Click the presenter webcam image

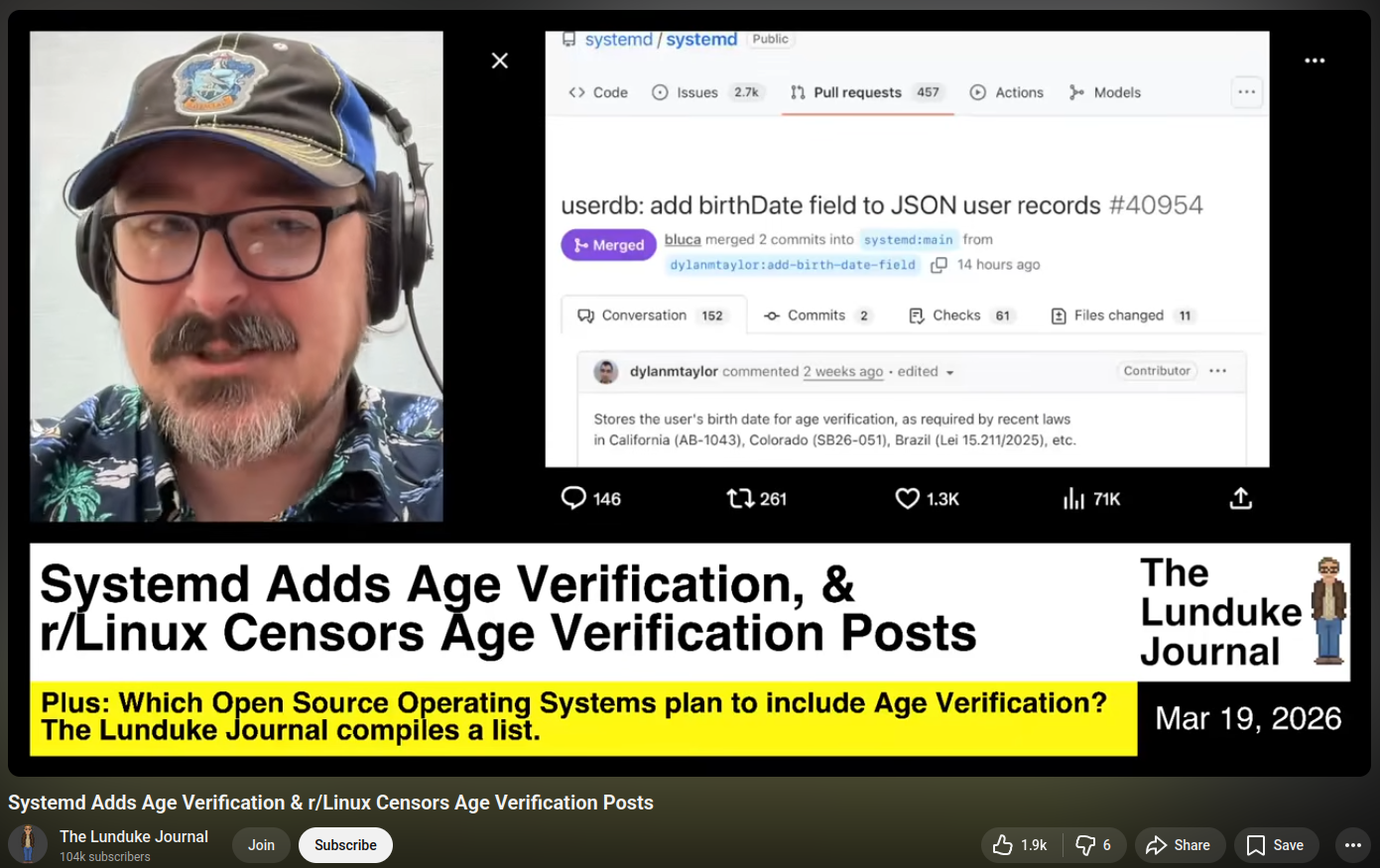coord(236,276)
